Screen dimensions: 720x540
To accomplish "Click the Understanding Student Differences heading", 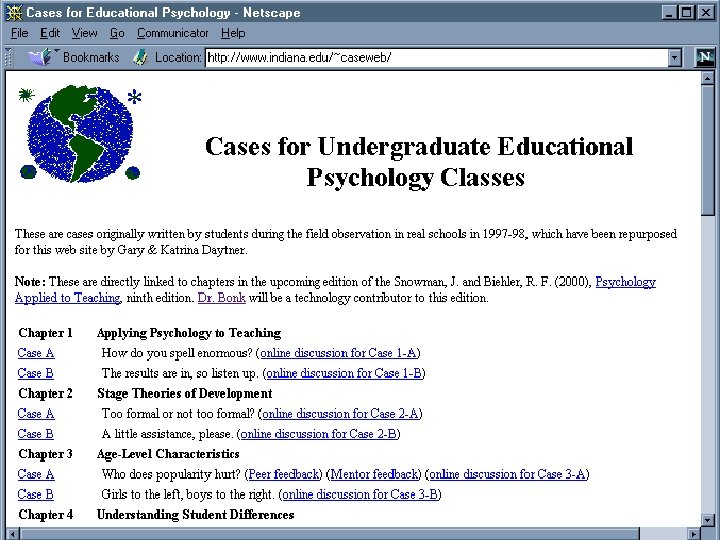I will click(195, 514).
